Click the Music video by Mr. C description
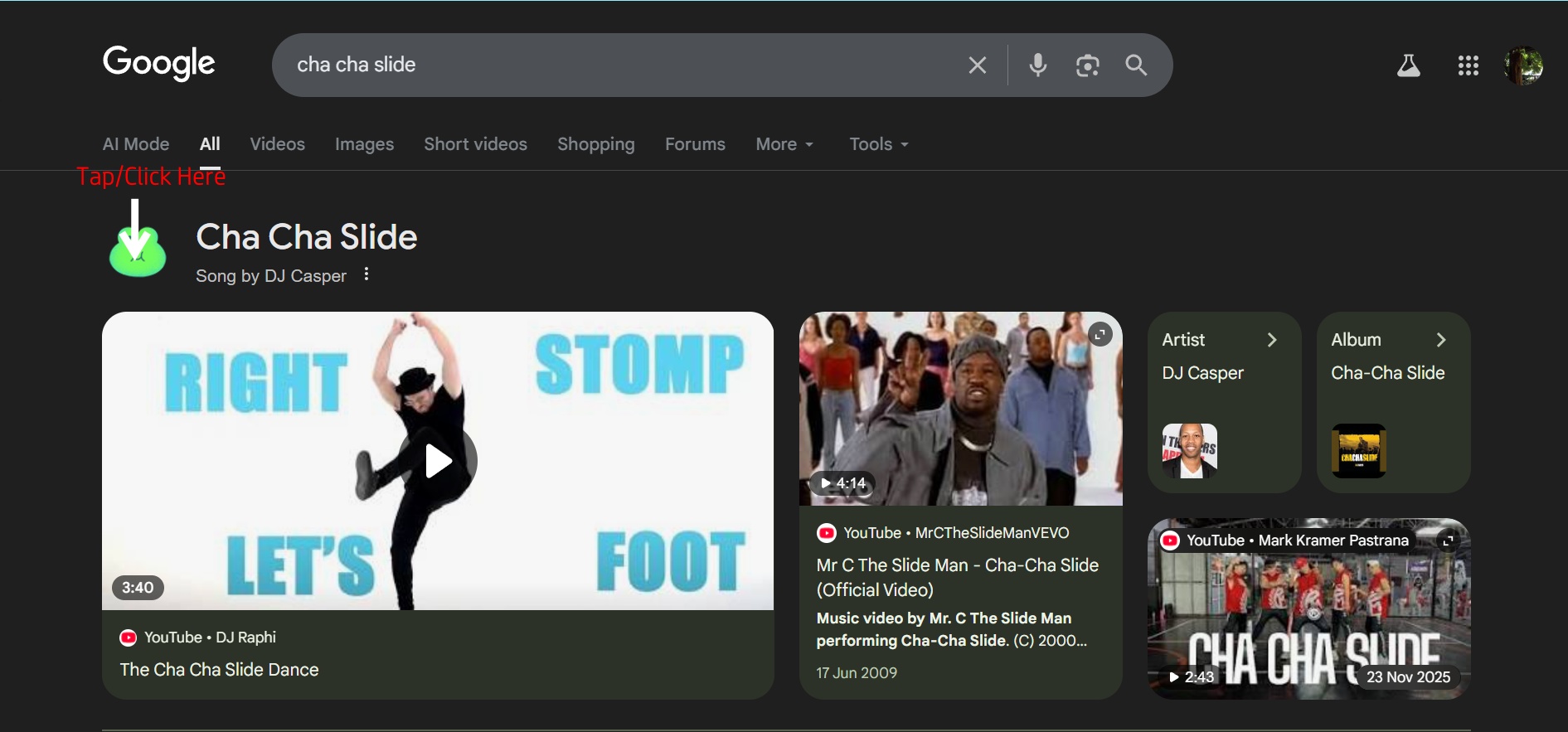 (952, 629)
